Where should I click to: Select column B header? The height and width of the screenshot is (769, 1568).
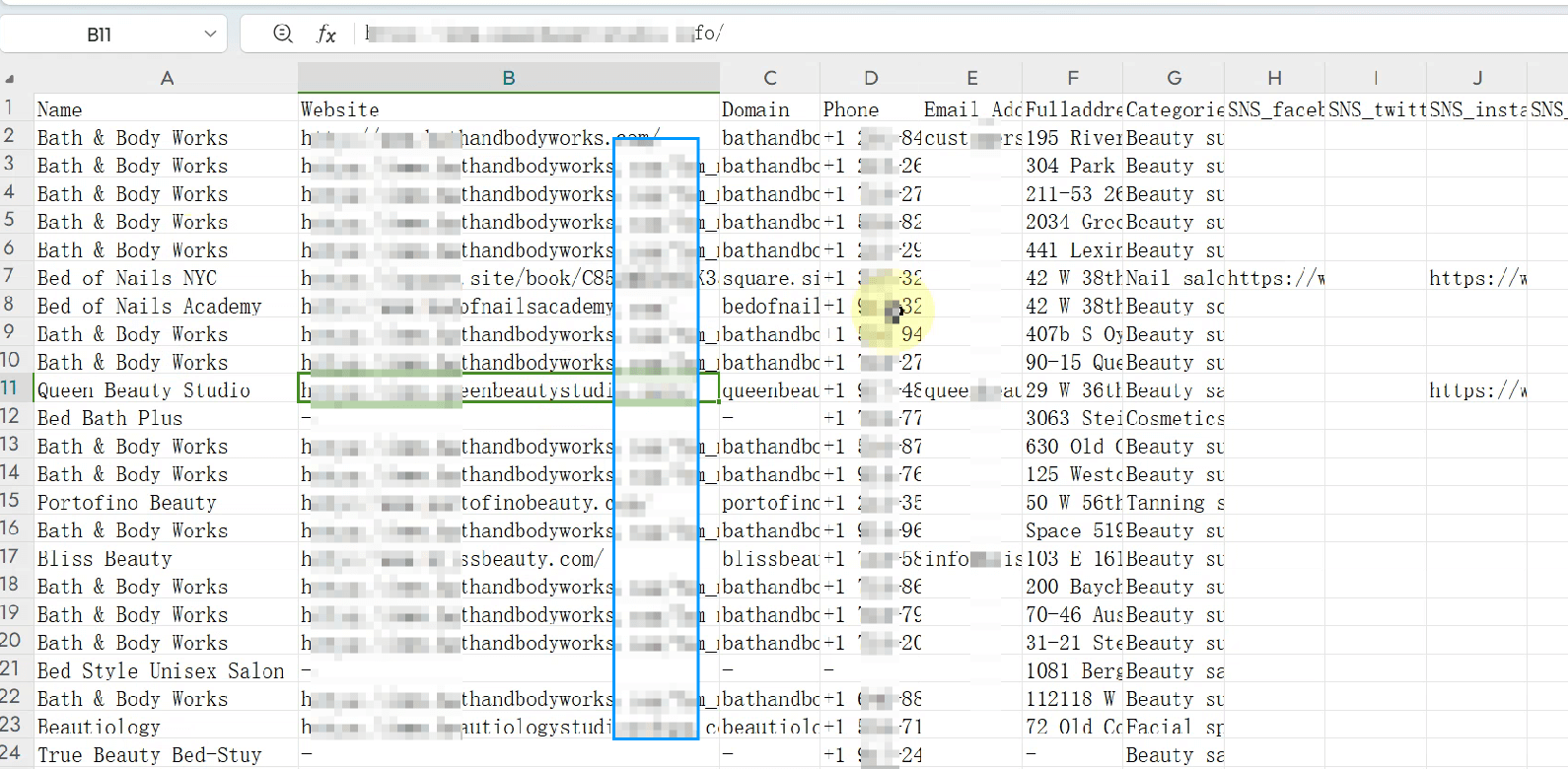tap(509, 78)
